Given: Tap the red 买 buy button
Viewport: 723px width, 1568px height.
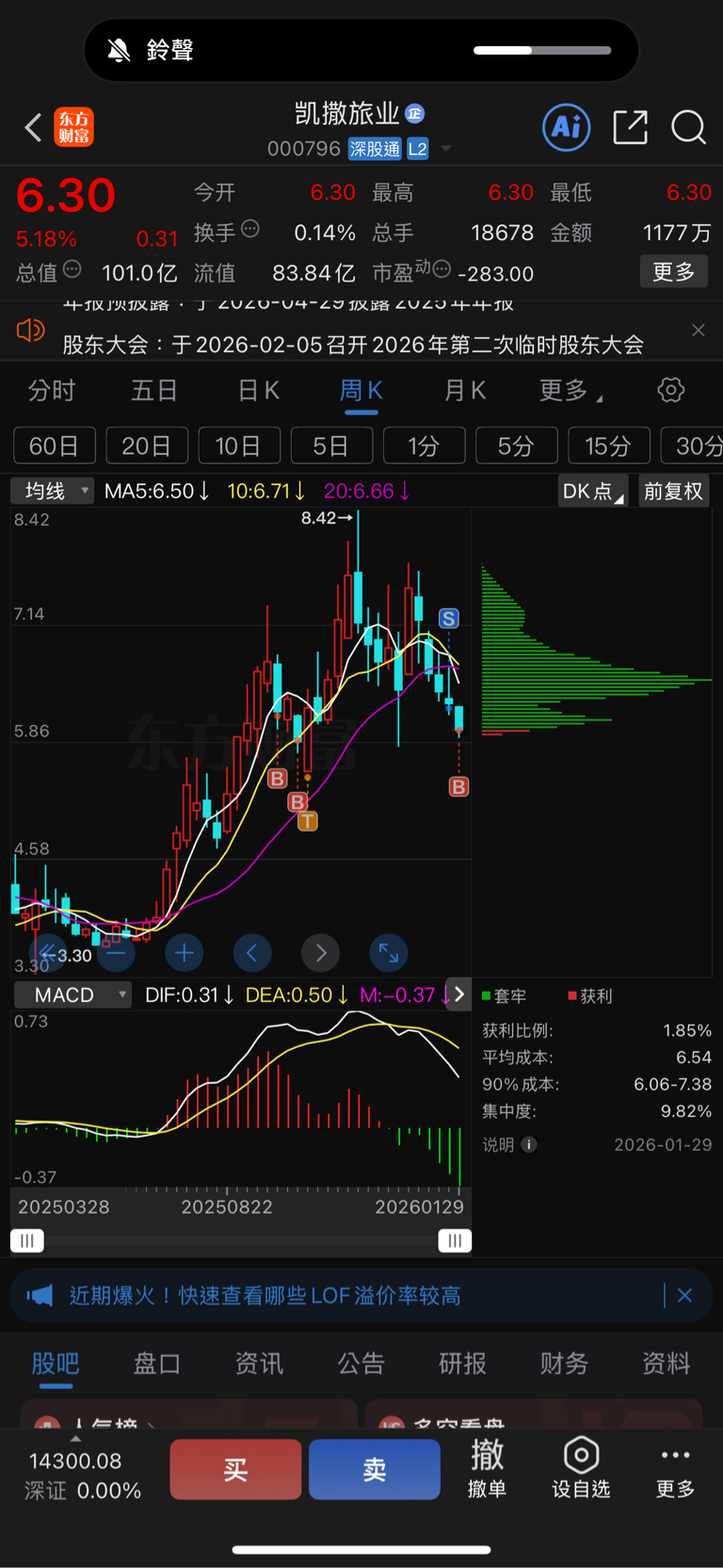Looking at the screenshot, I should tap(235, 1469).
